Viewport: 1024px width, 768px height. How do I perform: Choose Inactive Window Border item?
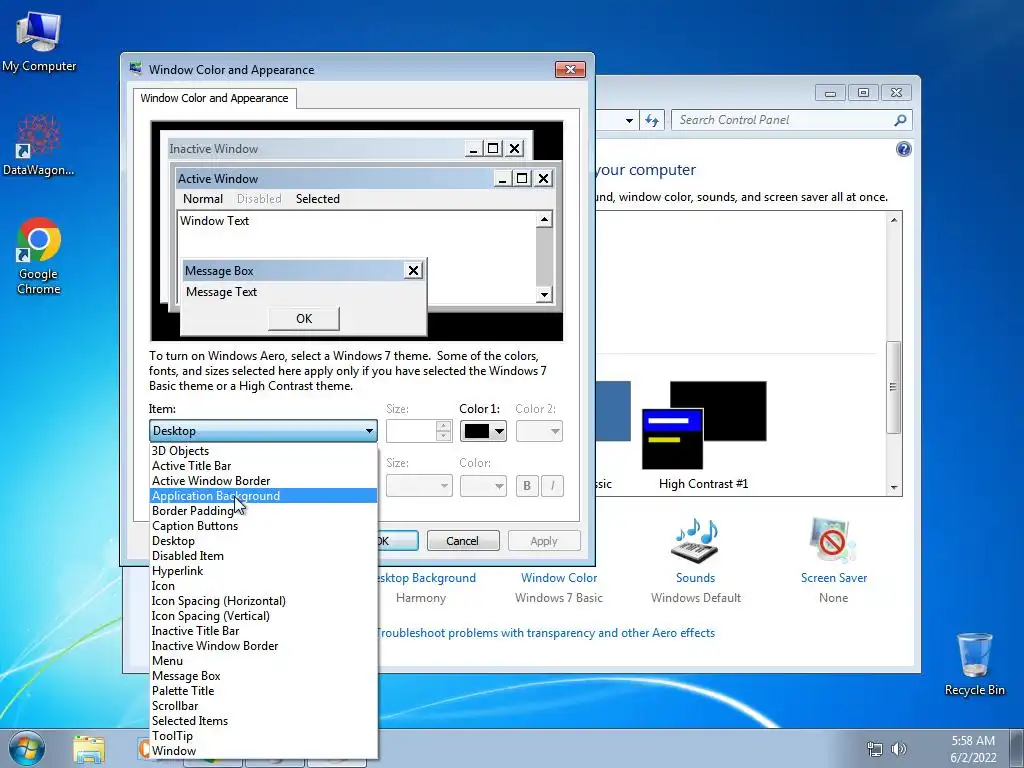[263, 646]
